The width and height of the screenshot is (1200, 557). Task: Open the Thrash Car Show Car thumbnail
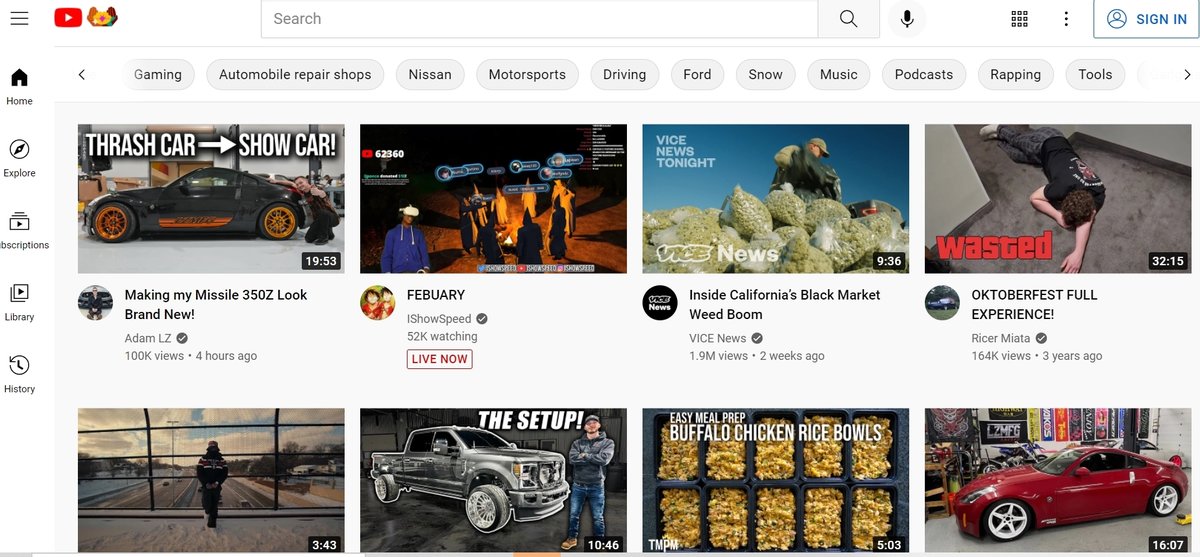click(x=211, y=198)
